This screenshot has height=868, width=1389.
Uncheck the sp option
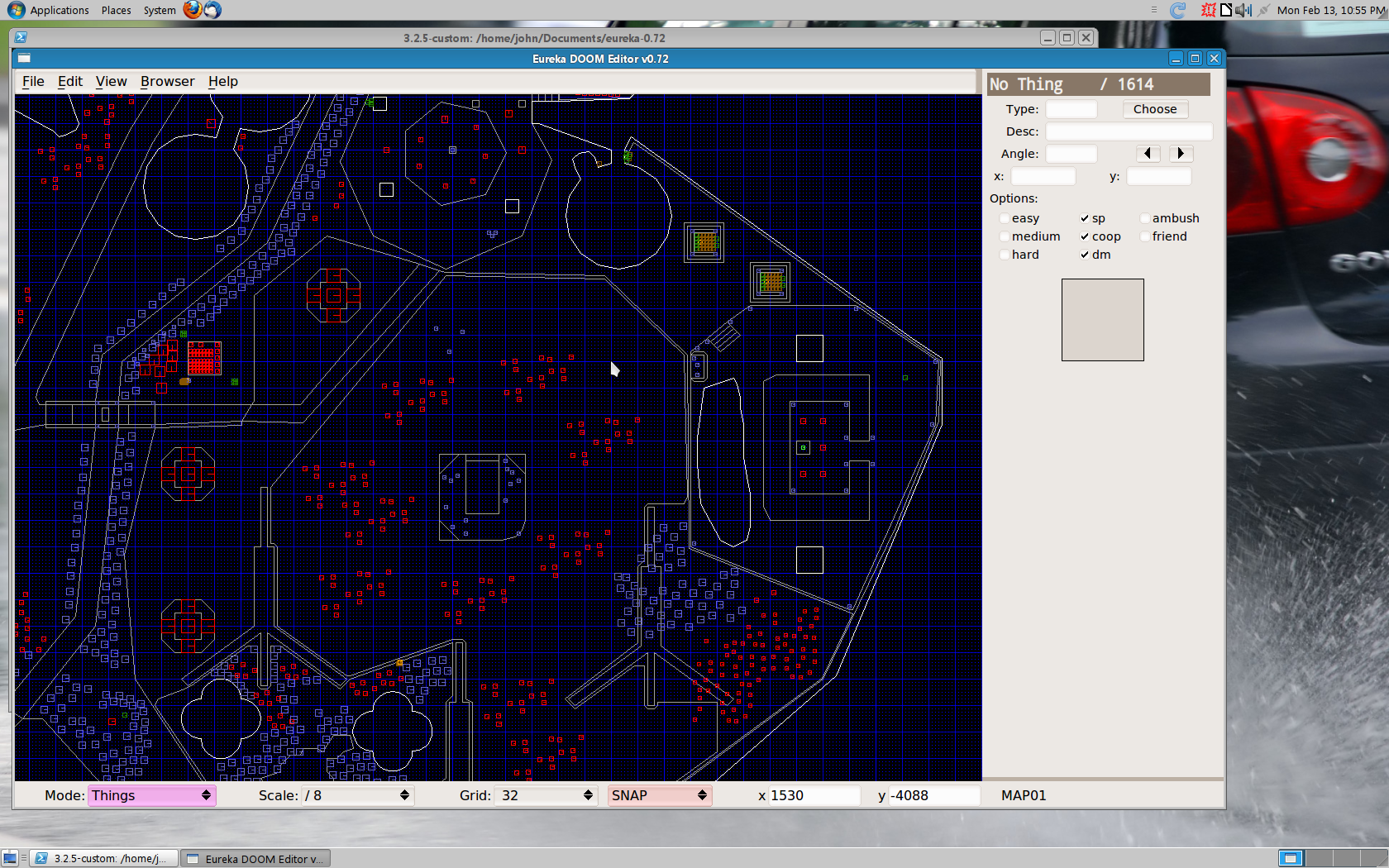click(1085, 218)
